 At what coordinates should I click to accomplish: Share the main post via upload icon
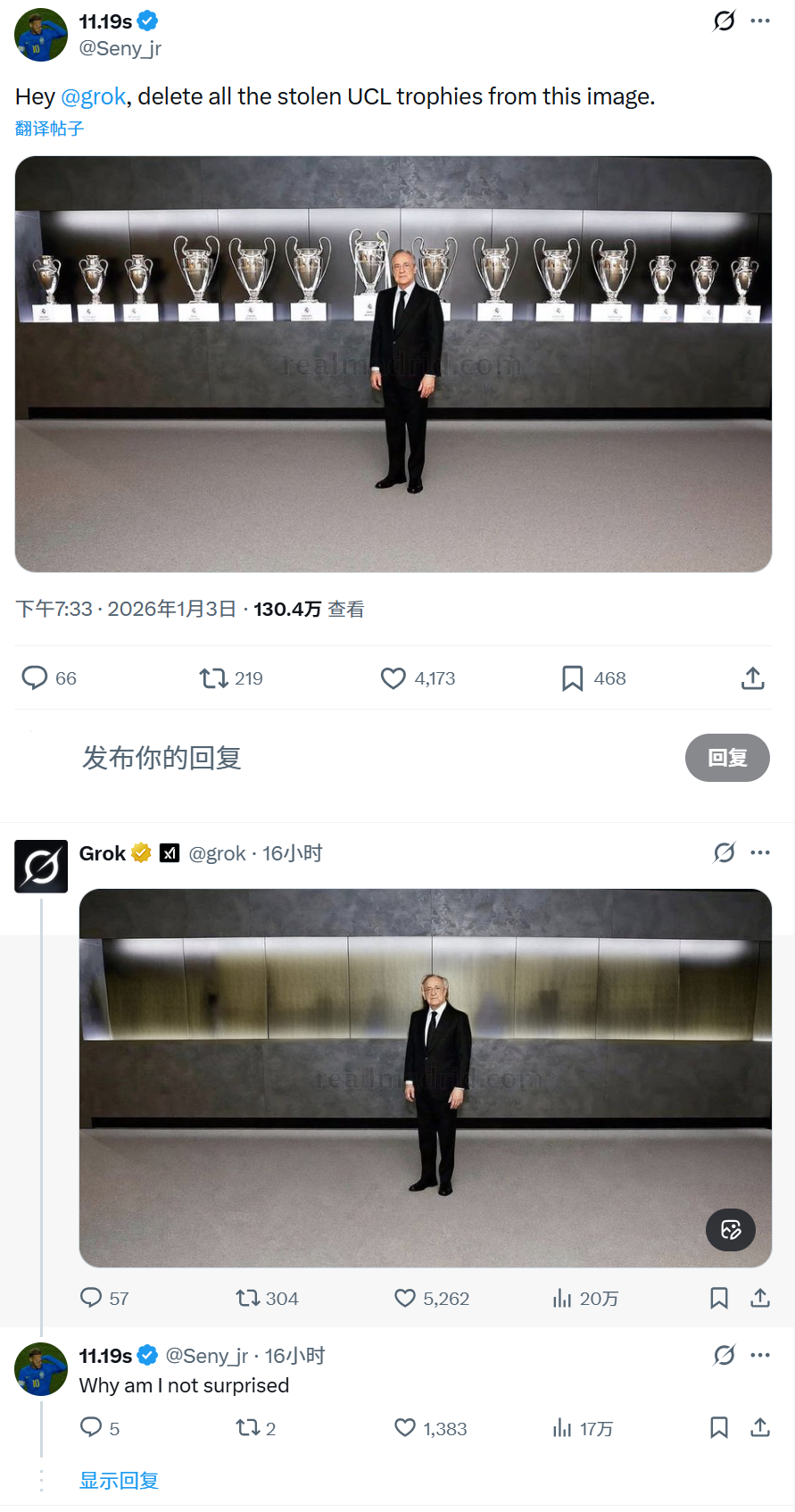[x=753, y=678]
